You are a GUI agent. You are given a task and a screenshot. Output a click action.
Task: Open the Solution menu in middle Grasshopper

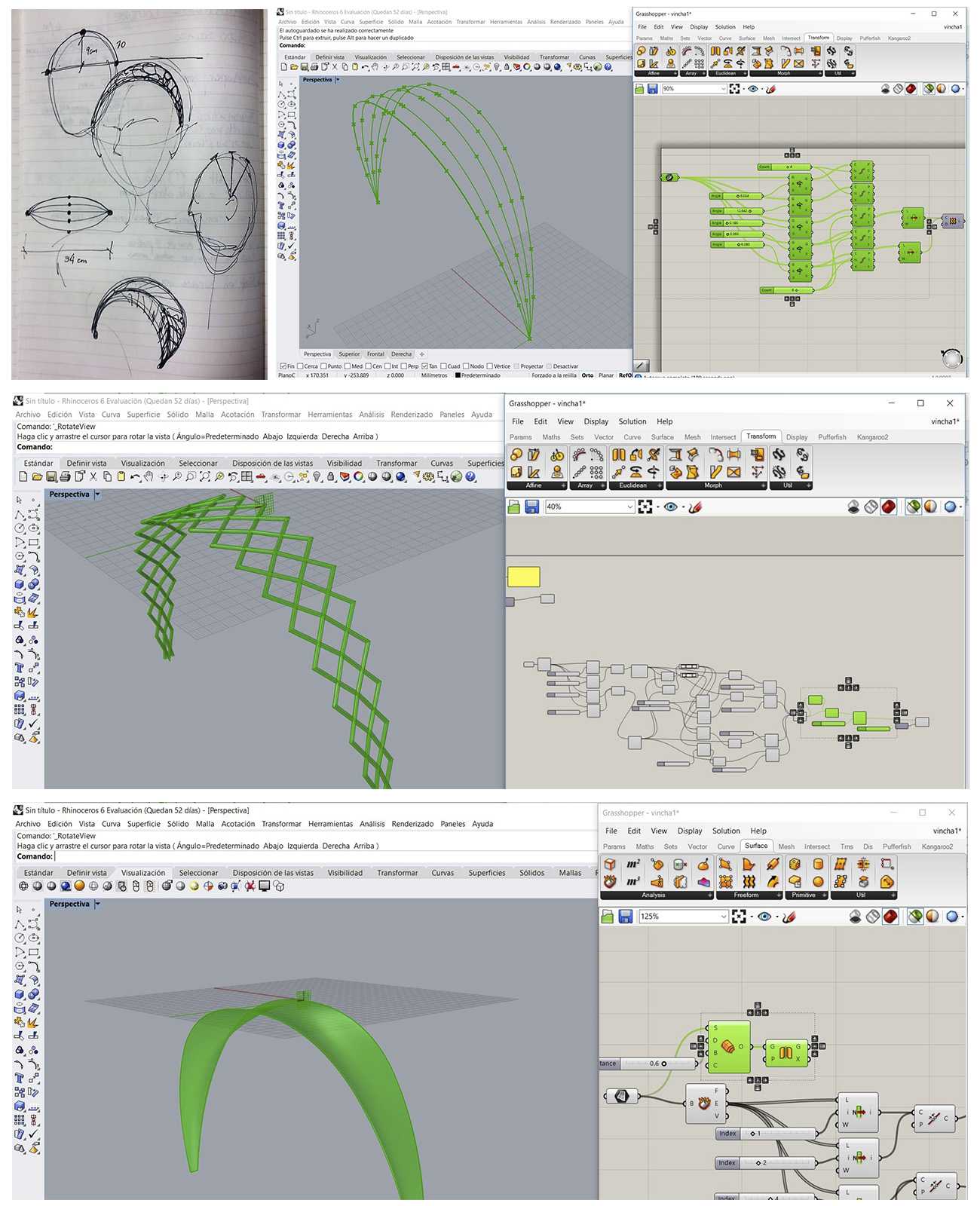(x=632, y=421)
